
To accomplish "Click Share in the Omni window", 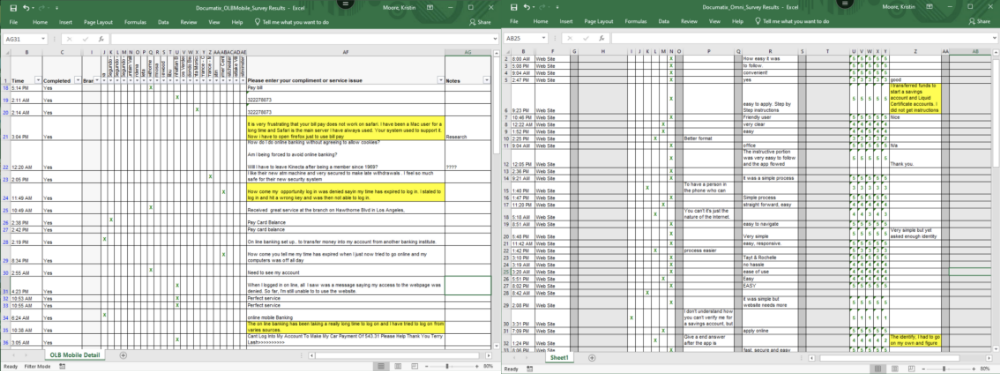I will [x=980, y=22].
